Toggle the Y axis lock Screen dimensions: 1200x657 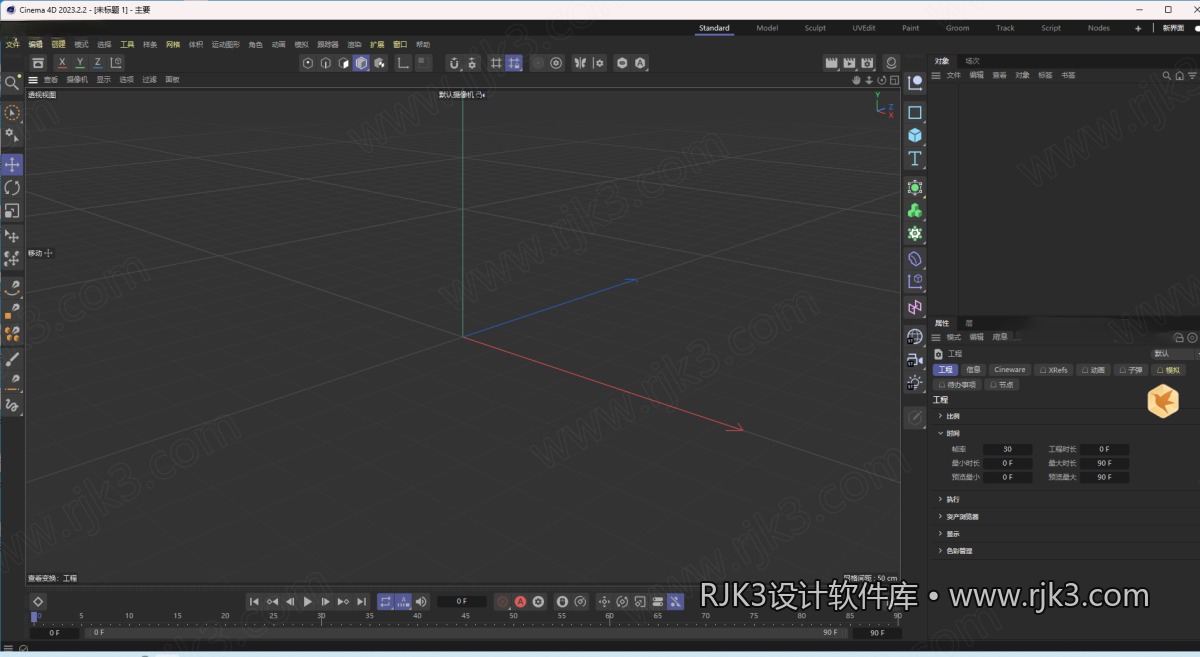coord(80,63)
